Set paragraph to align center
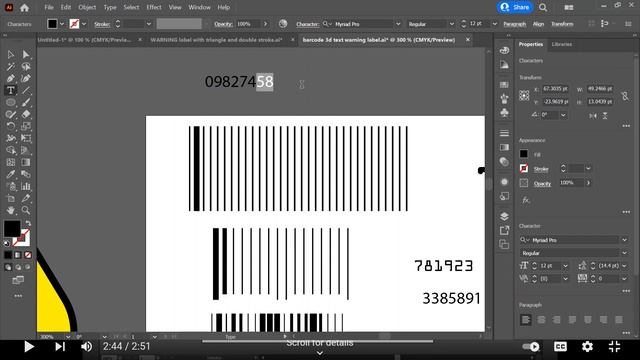This screenshot has width=640, height=360. (x=541, y=320)
